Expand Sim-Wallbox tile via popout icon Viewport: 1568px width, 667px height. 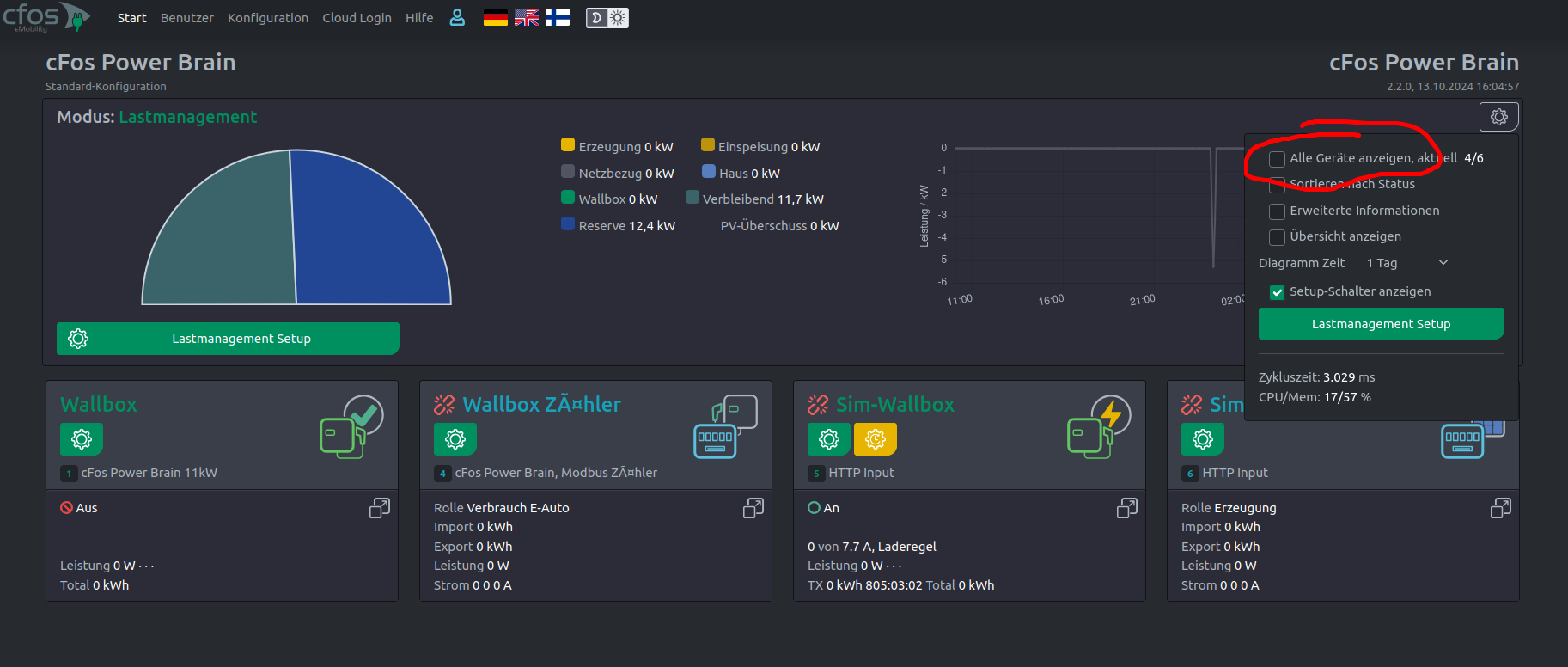coord(1127,508)
